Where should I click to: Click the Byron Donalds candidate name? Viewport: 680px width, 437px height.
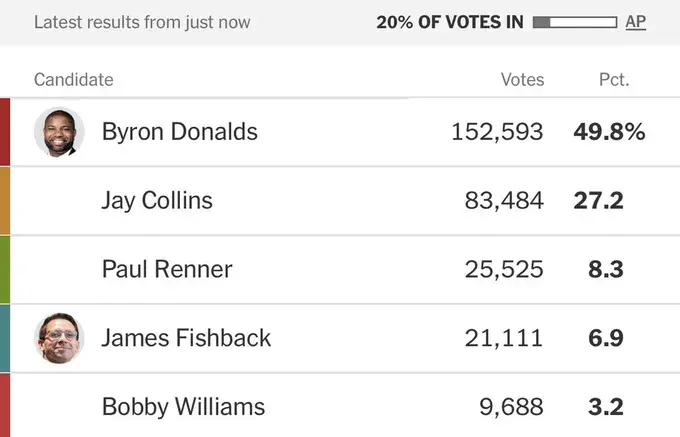pyautogui.click(x=180, y=132)
